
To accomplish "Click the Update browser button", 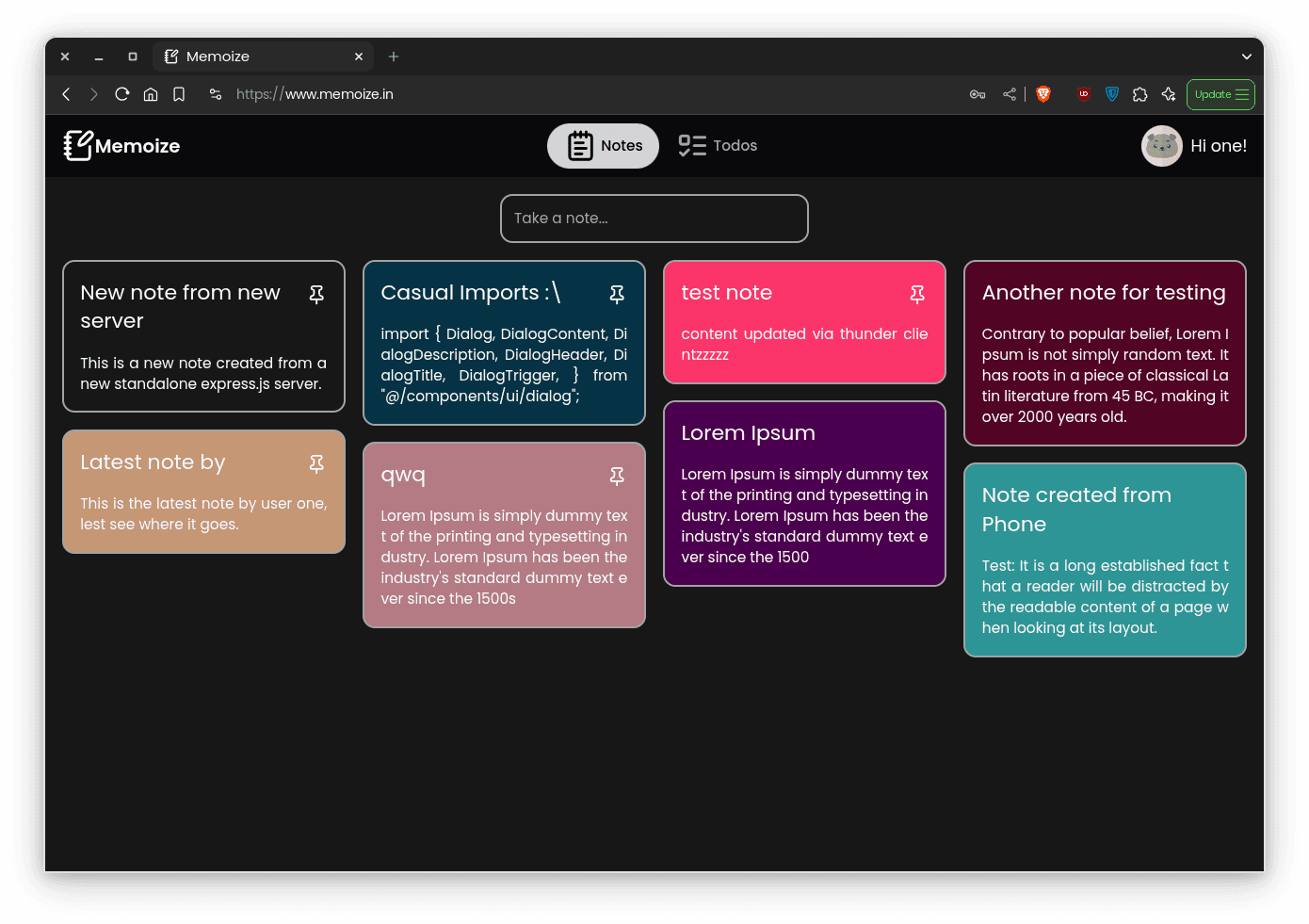I will click(x=1220, y=94).
